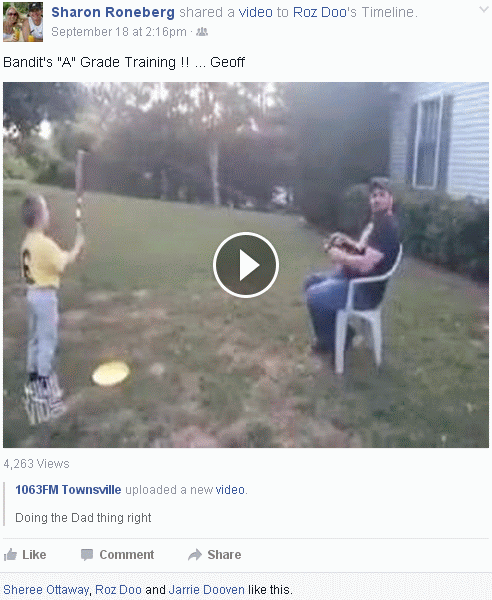This screenshot has width=492, height=600.
Task: Play the shared video
Action: point(246,265)
